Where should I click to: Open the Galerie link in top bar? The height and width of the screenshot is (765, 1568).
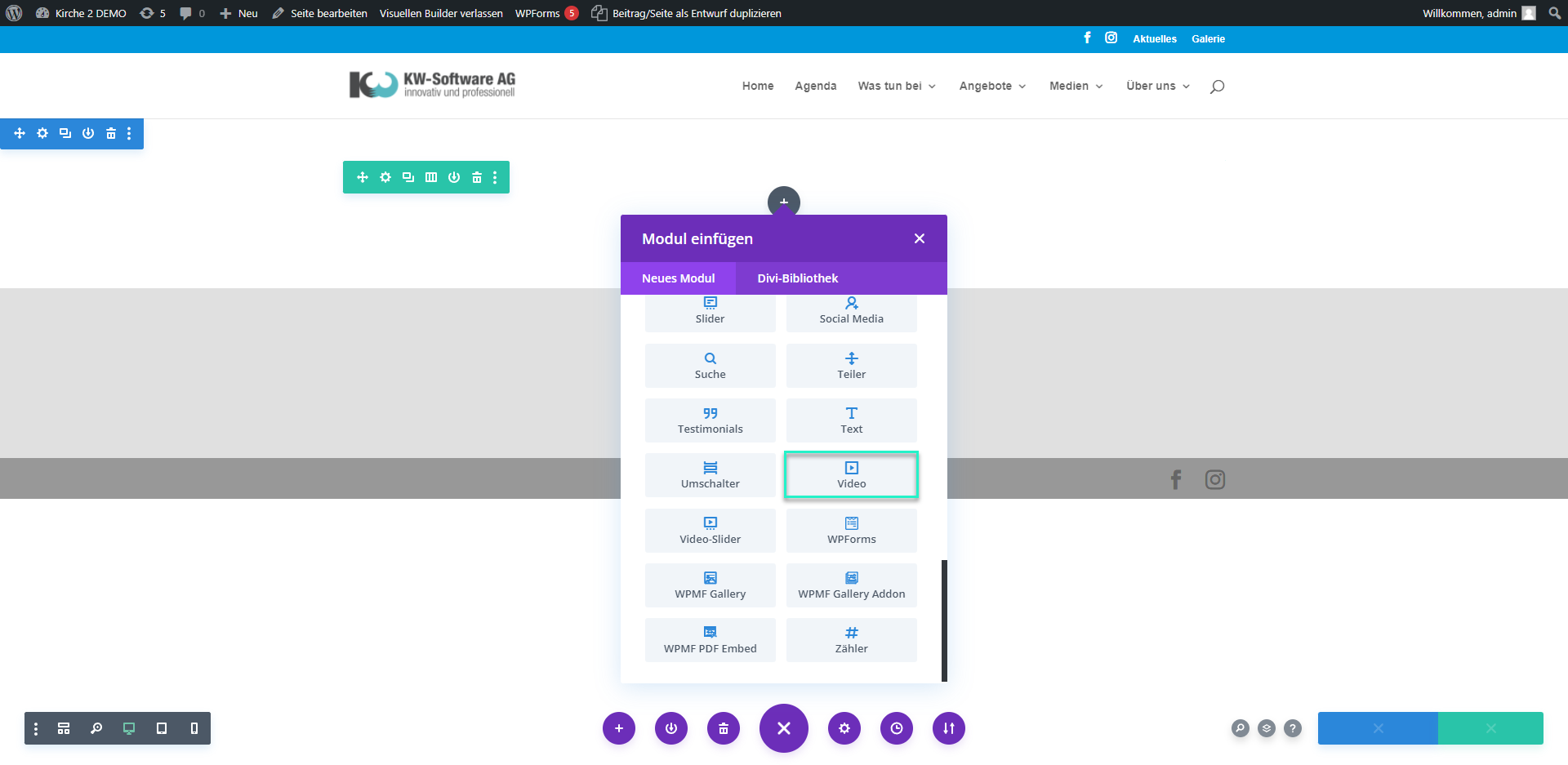(x=1208, y=39)
